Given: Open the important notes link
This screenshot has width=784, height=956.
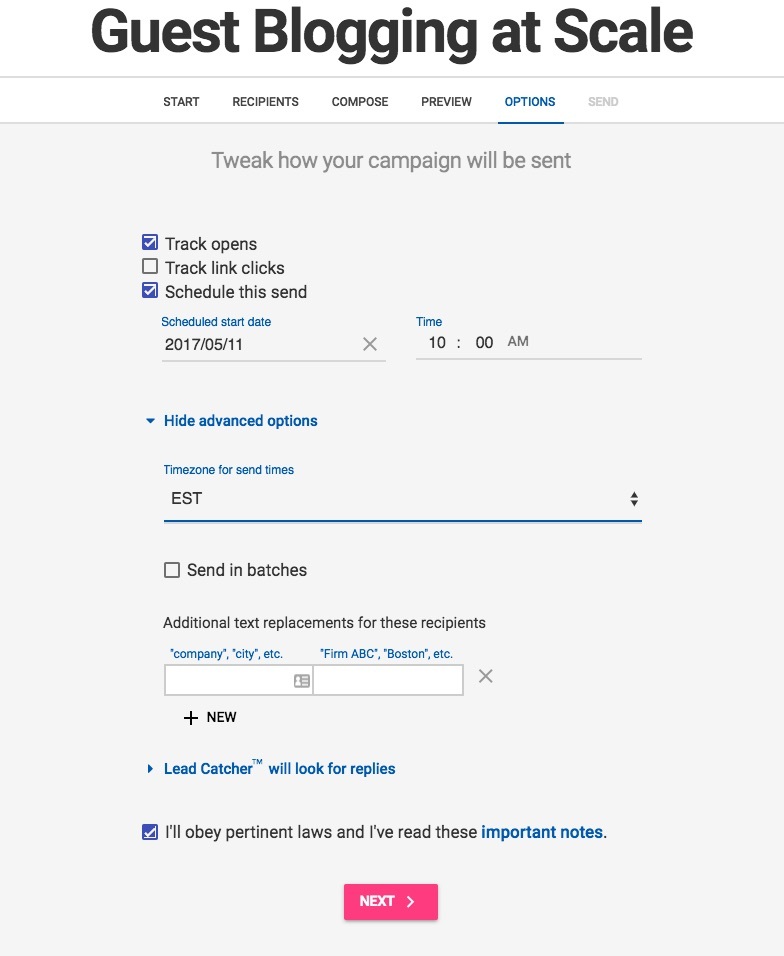Looking at the screenshot, I should (x=542, y=832).
